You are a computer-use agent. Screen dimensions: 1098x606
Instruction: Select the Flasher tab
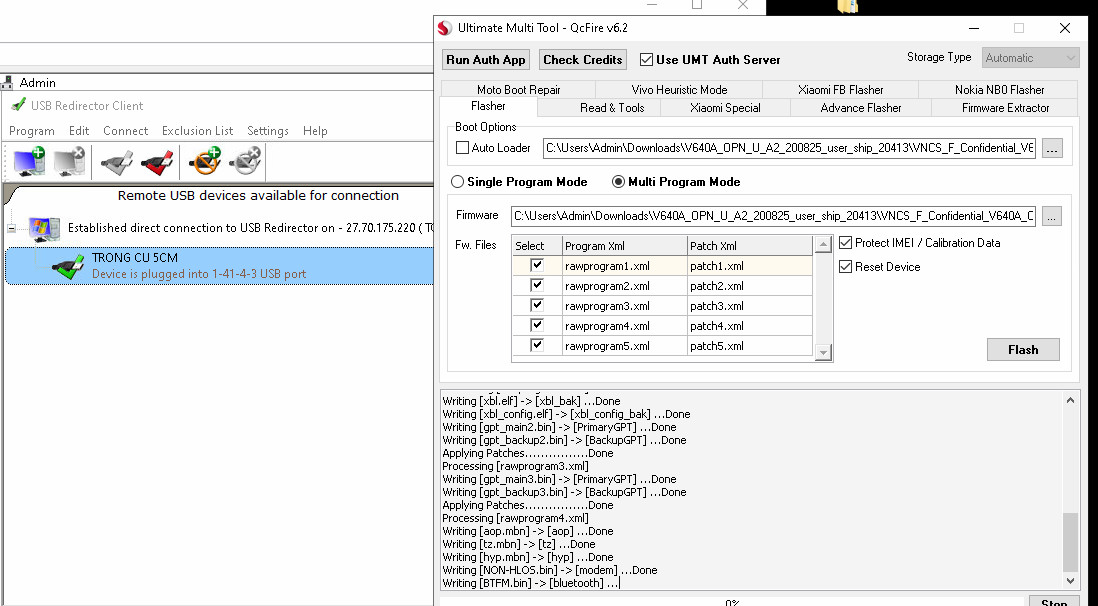(488, 106)
